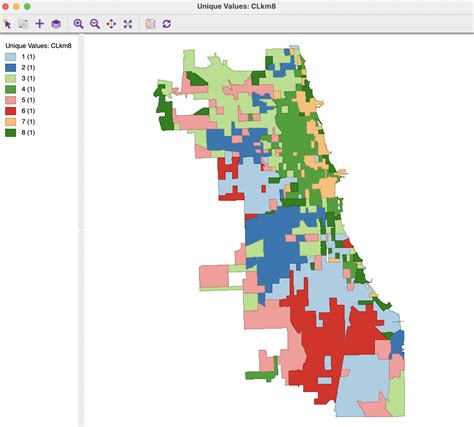Image resolution: width=474 pixels, height=427 pixels.
Task: Click the legend panel divider handle
Action: pos(81,231)
